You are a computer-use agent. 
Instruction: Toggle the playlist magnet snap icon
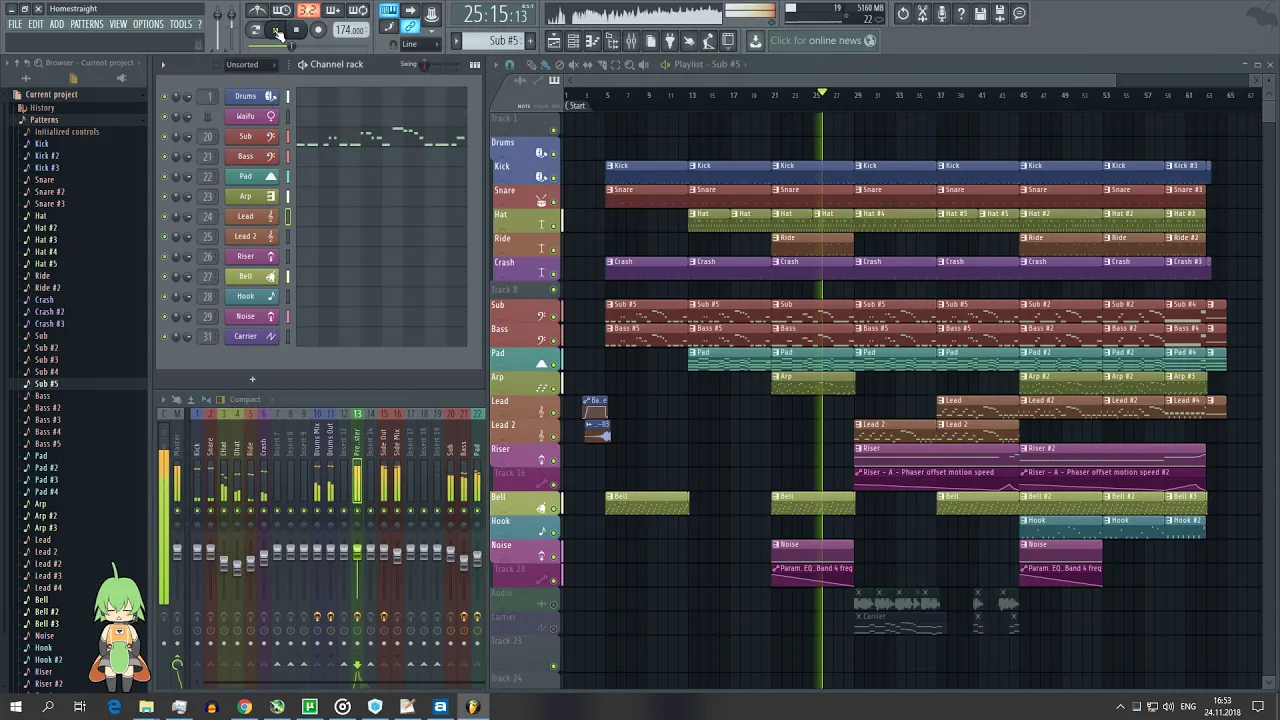[509, 65]
